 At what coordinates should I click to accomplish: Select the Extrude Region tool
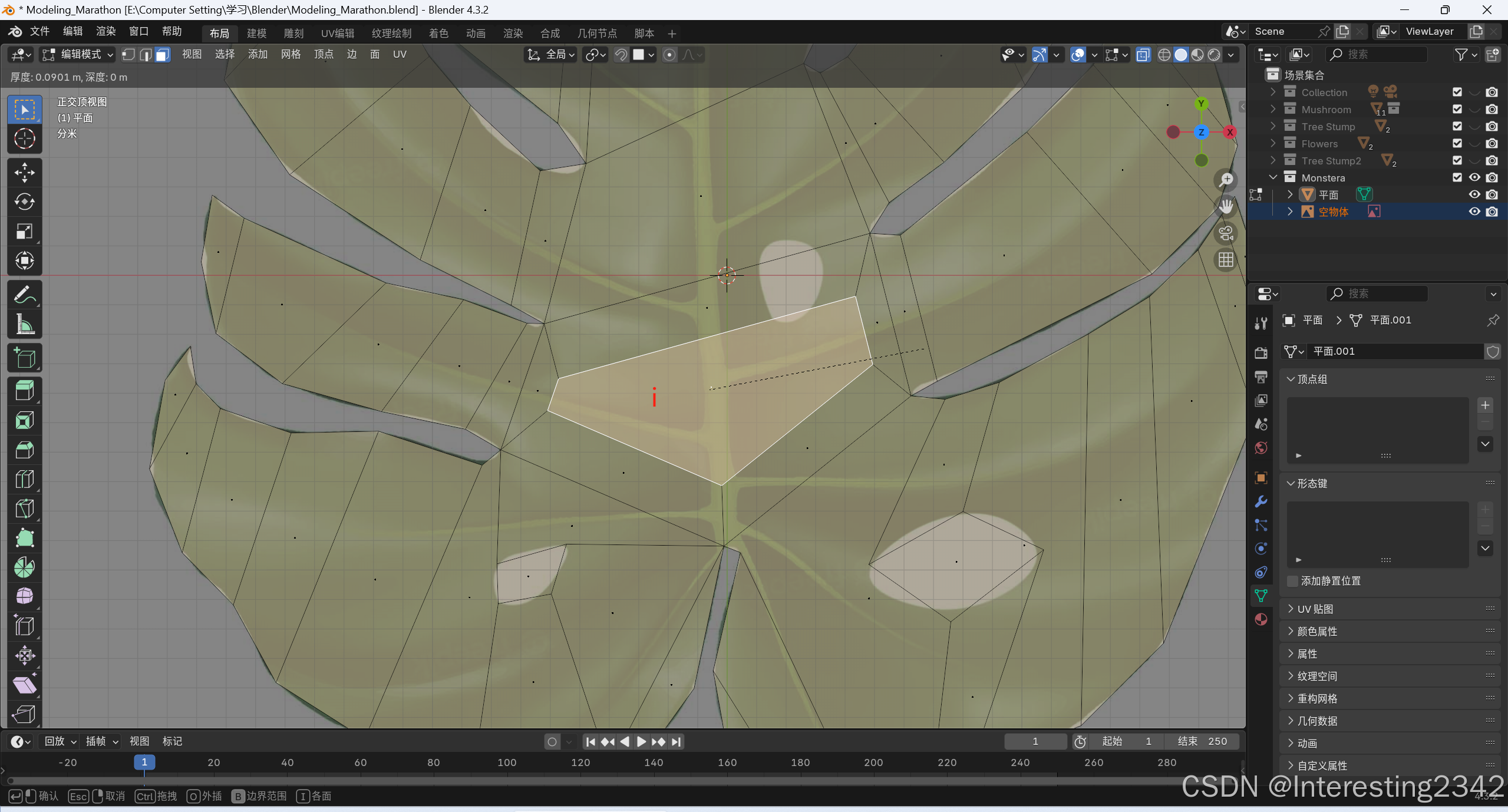(x=24, y=391)
